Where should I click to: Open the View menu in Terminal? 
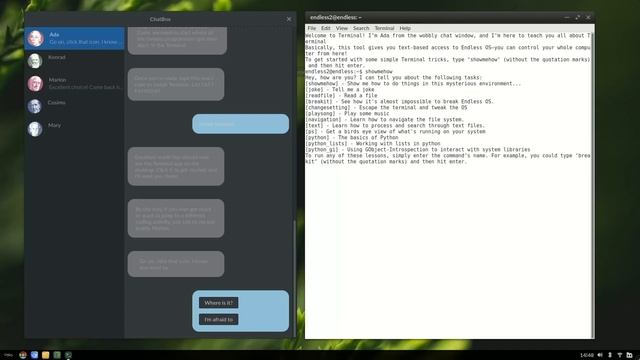pos(342,28)
